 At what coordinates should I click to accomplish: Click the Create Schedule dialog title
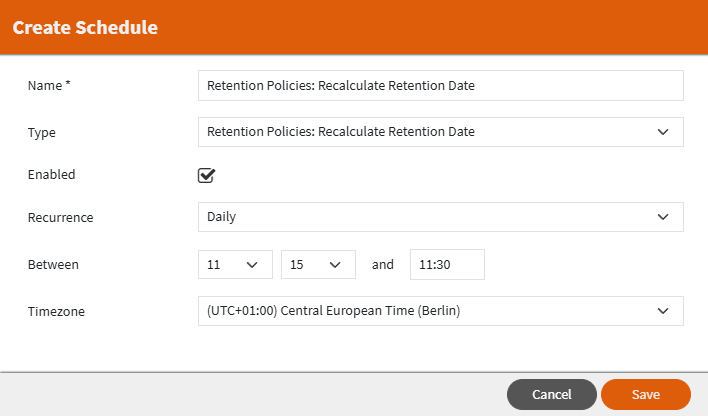tap(85, 28)
